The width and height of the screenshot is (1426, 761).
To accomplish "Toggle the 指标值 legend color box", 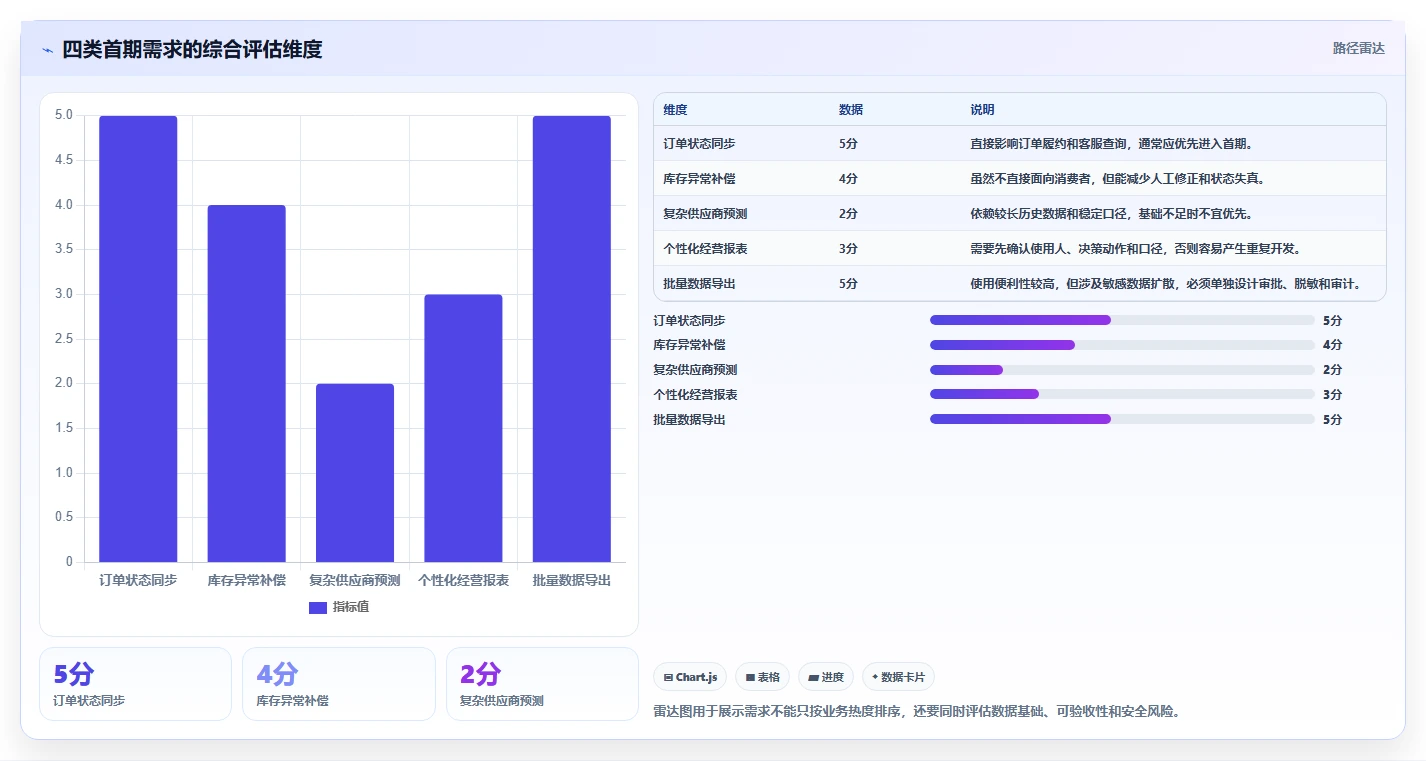I will [x=318, y=607].
